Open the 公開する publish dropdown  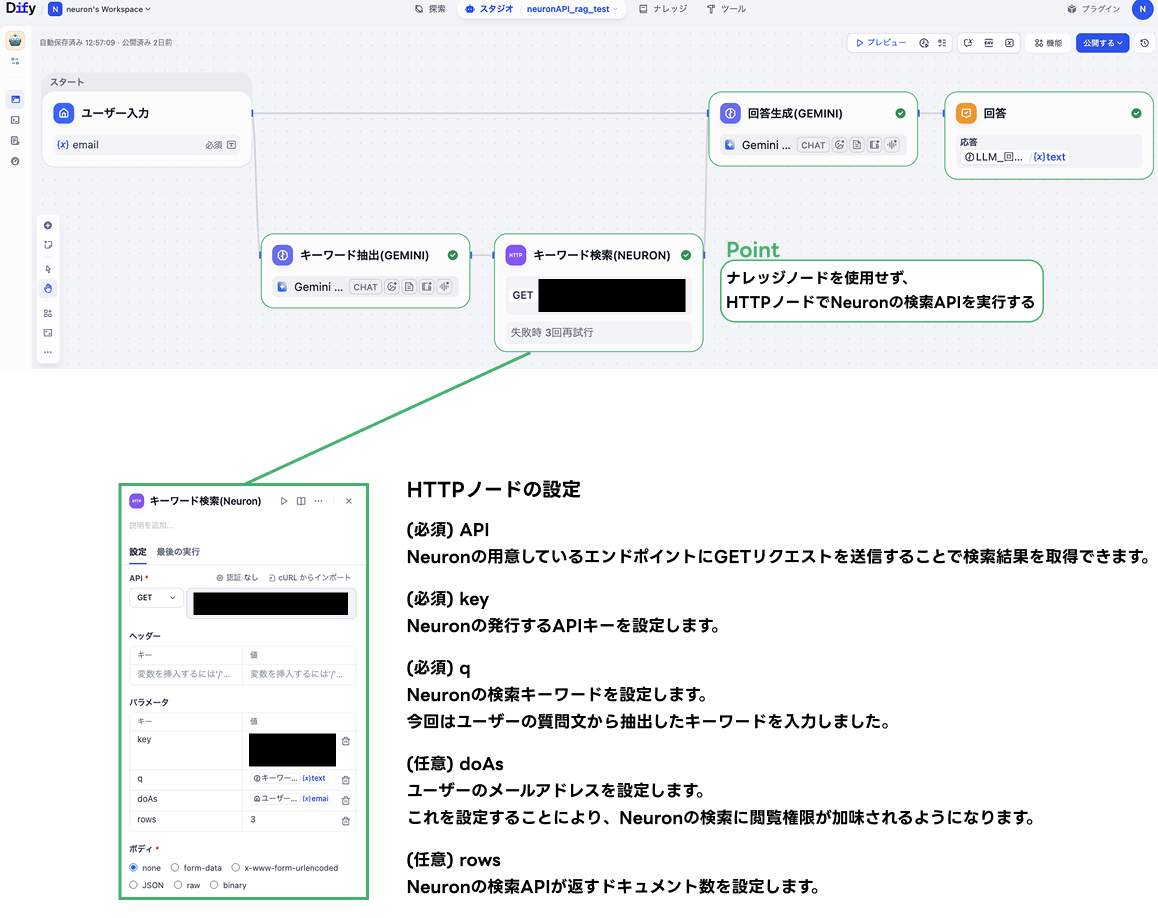point(1101,43)
